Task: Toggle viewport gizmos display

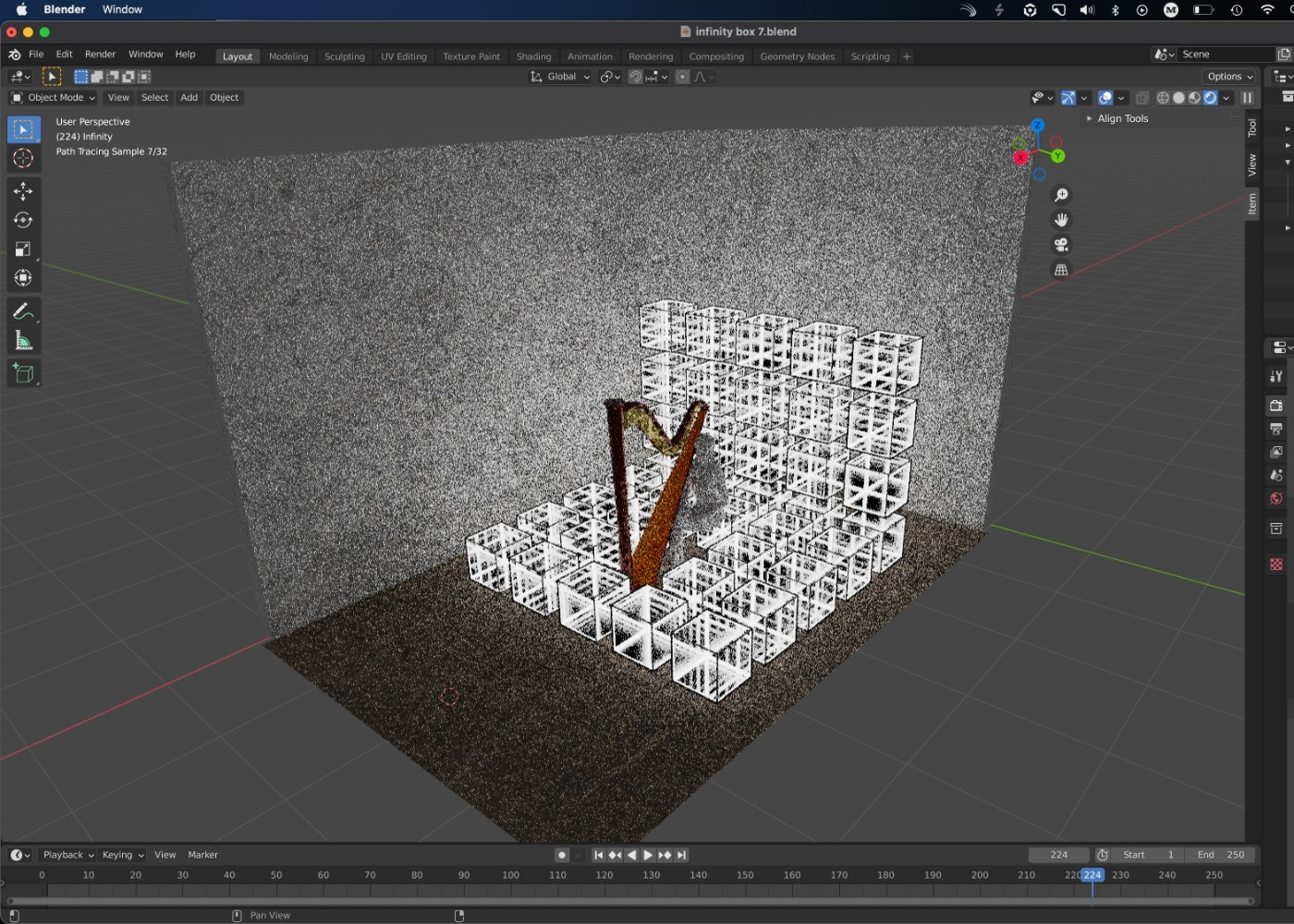Action: point(1068,98)
